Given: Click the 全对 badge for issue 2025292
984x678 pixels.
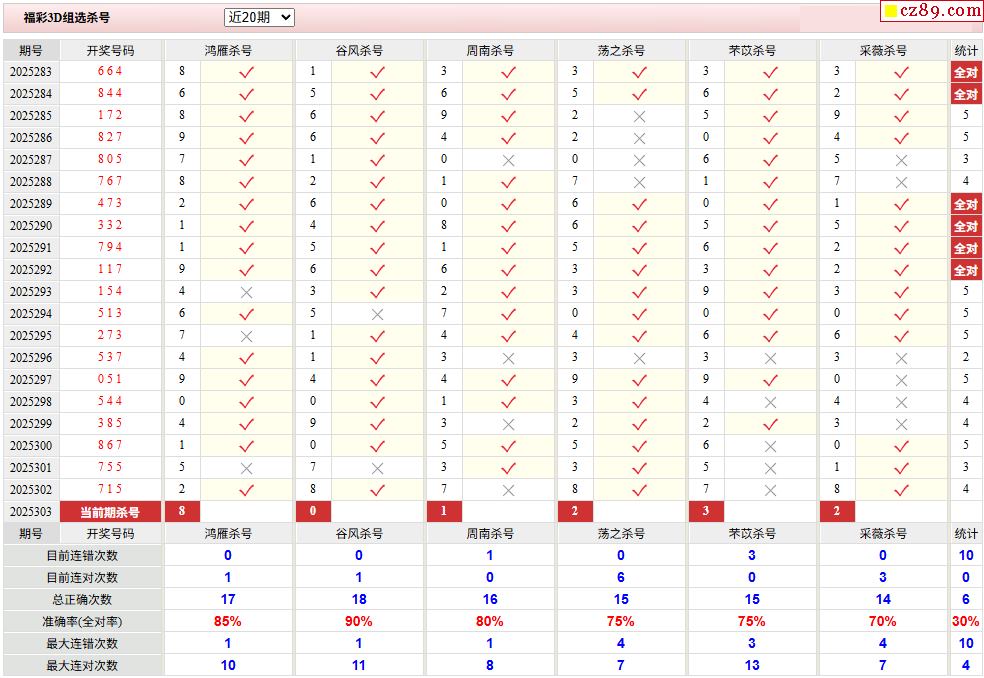Looking at the screenshot, I should [x=966, y=270].
